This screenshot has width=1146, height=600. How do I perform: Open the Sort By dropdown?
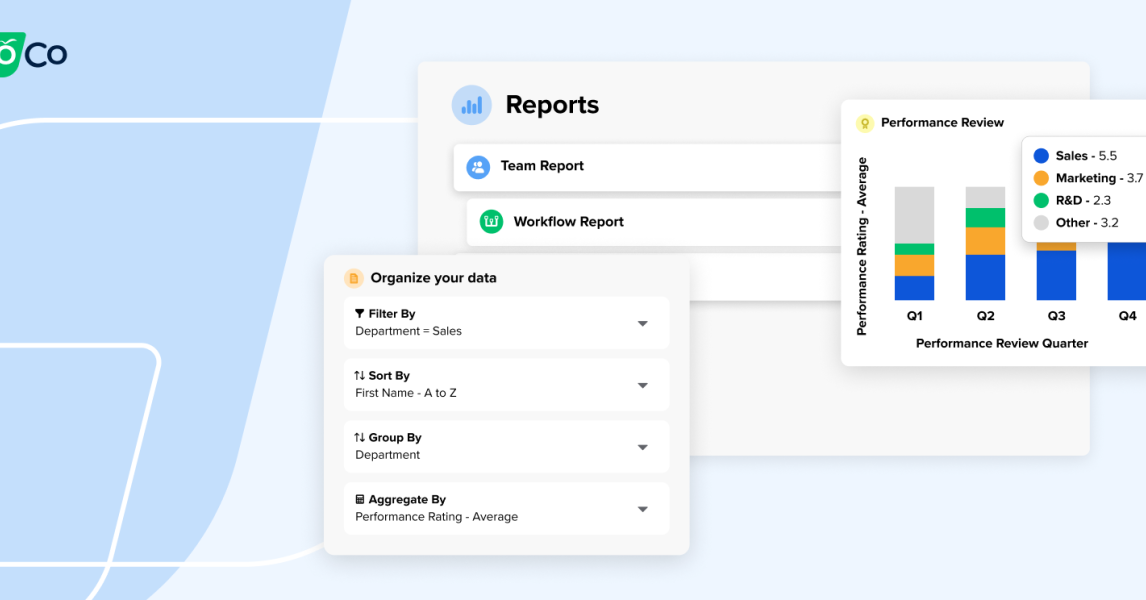(643, 384)
